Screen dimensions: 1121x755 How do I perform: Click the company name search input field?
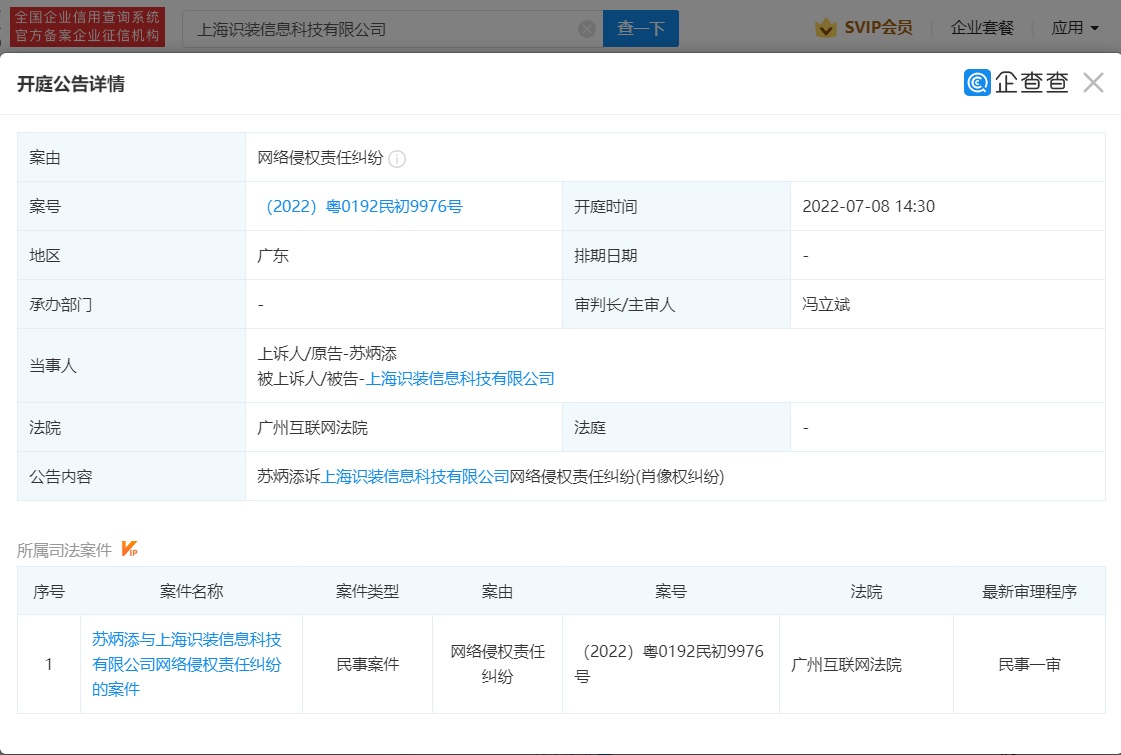click(x=380, y=29)
